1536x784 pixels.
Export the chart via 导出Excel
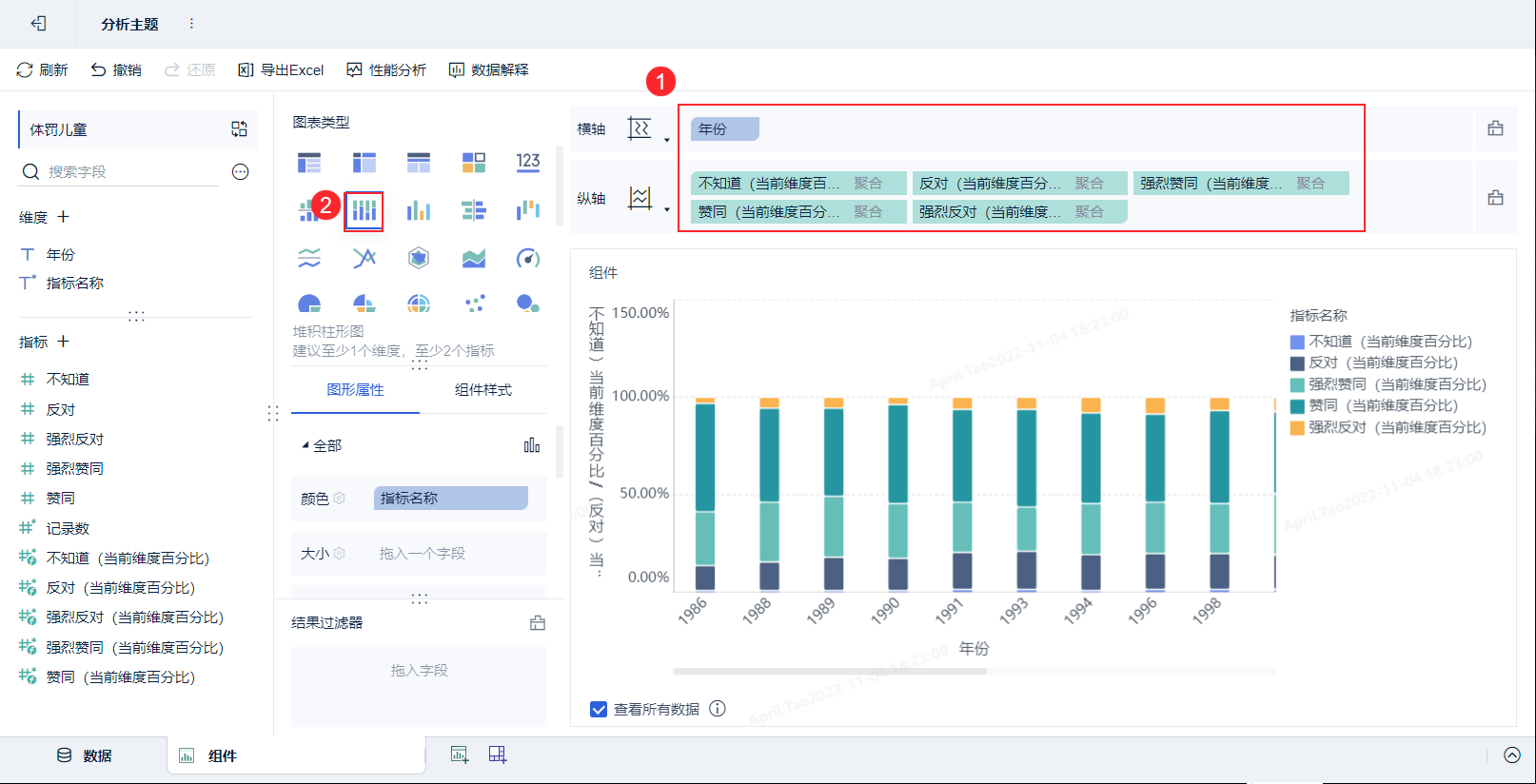click(x=281, y=69)
